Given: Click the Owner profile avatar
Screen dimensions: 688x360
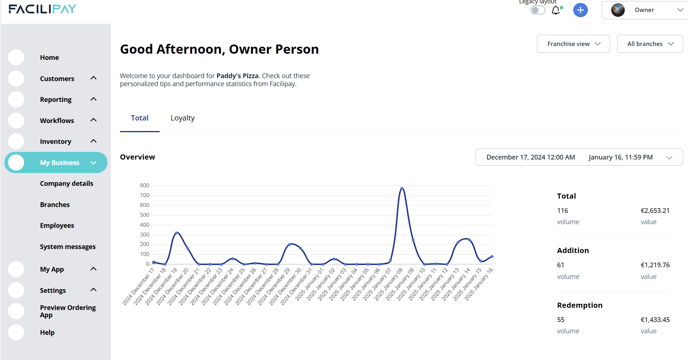Looking at the screenshot, I should click(618, 10).
